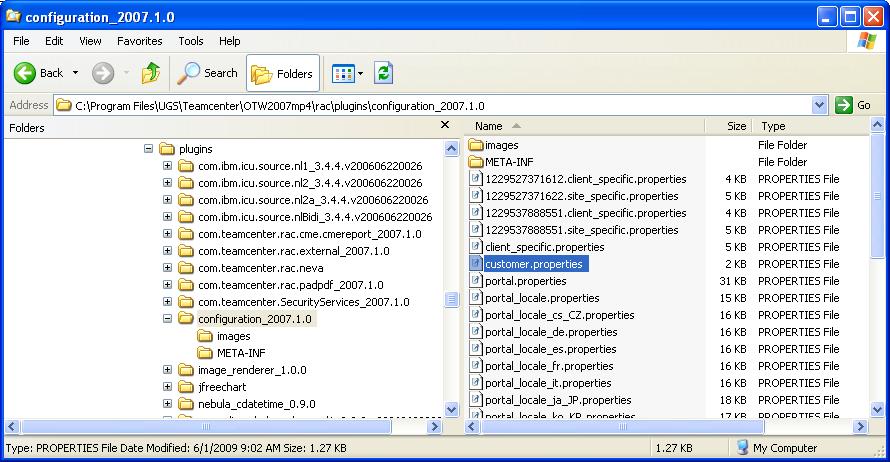Click folder icon in window title bar
890x462 pixels.
click(12, 16)
